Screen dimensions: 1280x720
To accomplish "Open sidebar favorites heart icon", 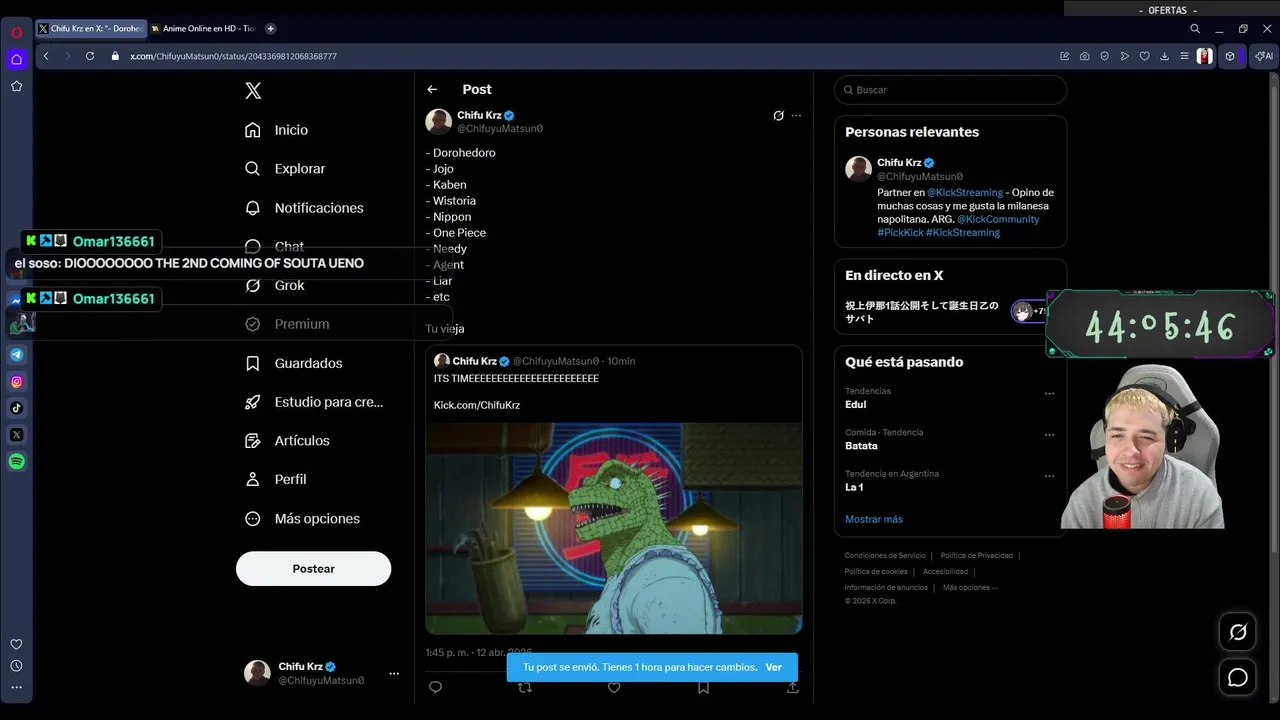I will pos(16,644).
